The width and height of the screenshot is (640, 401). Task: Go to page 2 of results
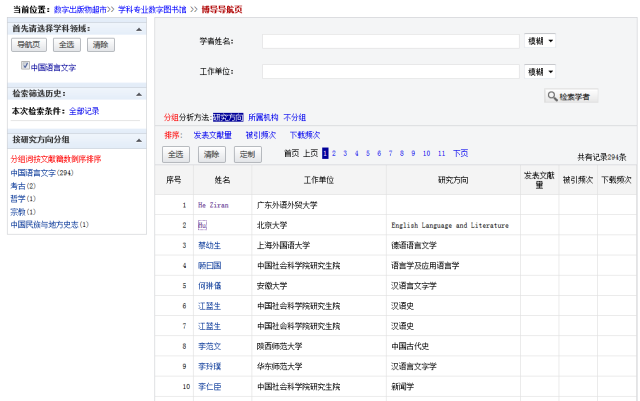point(334,153)
